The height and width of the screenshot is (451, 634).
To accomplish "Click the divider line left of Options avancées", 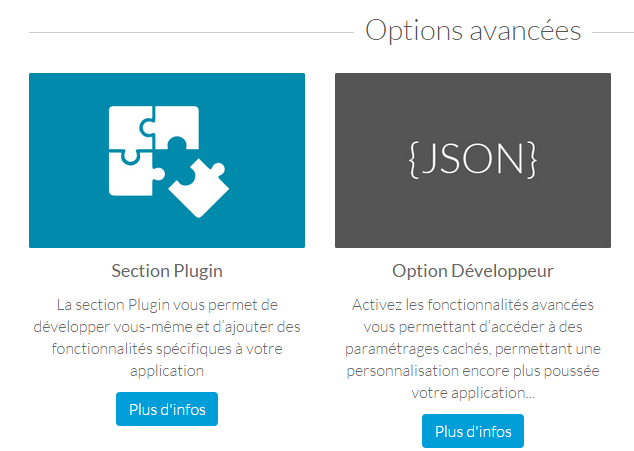I will coord(191,32).
